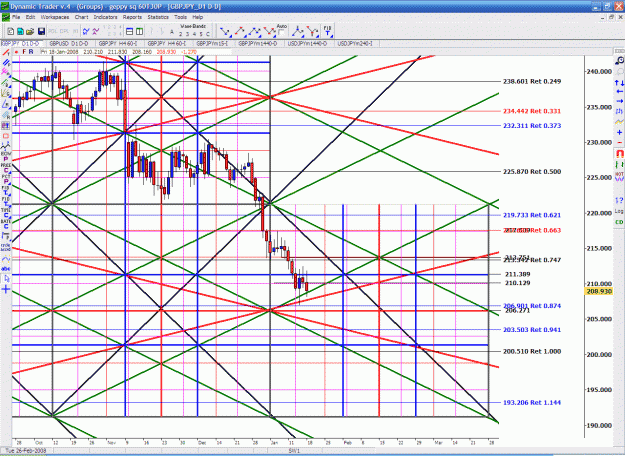Image resolution: width=625 pixels, height=456 pixels.
Task: Select the TIME C sidebar tool
Action: (6, 214)
